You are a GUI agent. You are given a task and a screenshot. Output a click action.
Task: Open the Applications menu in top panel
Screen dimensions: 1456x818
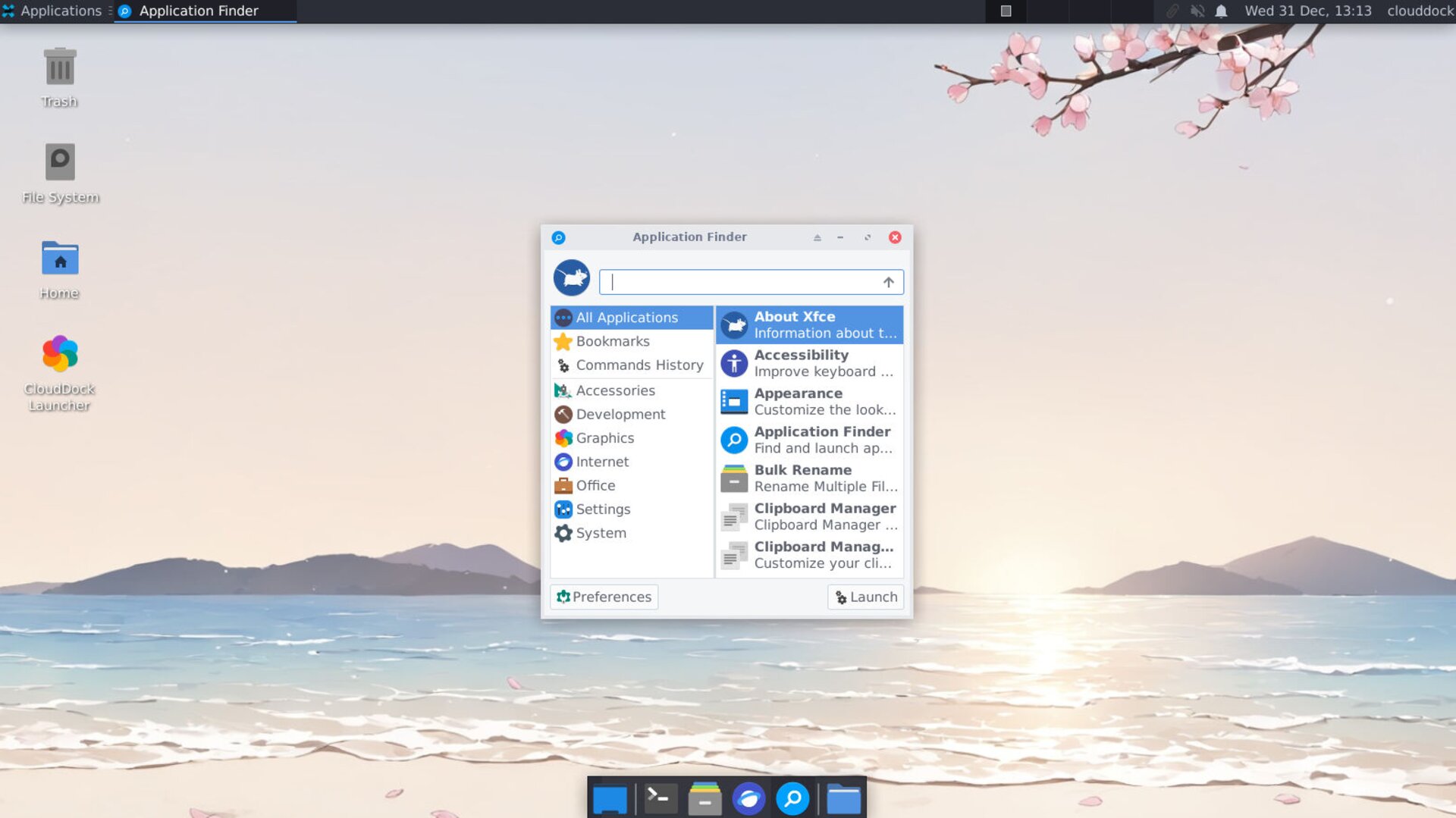point(53,11)
